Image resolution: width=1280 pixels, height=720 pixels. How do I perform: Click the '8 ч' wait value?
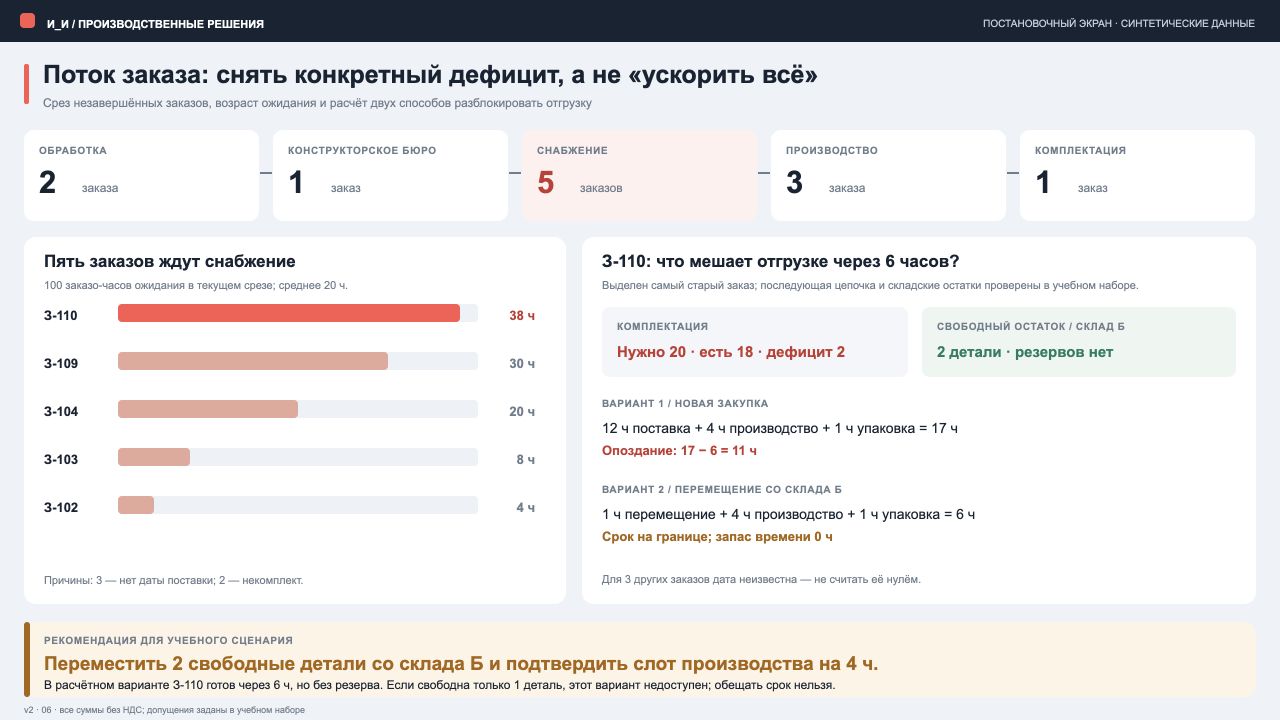[x=526, y=460]
